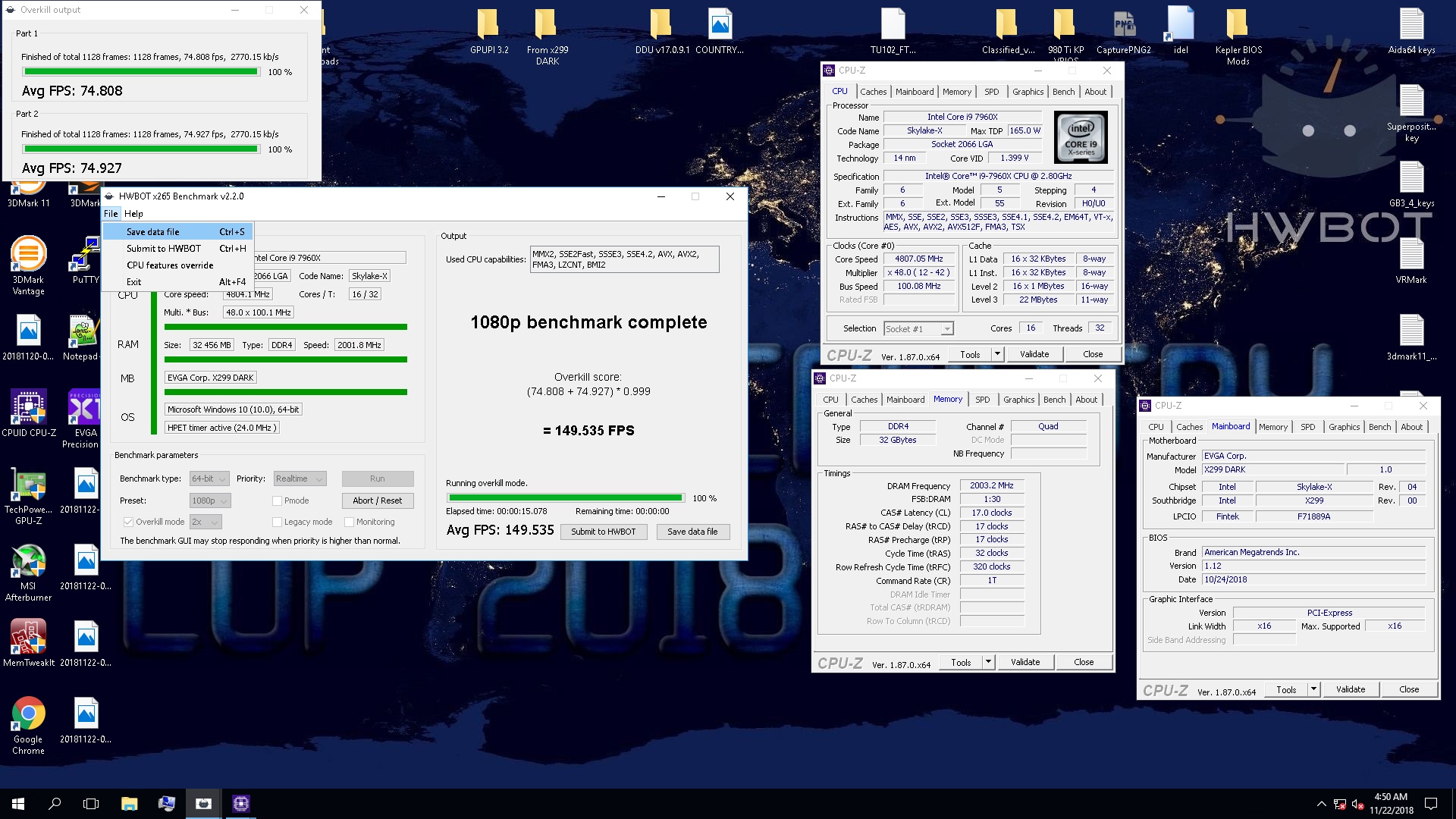The image size is (1456, 819).
Task: Open the Socket #1 selection dropdown in CPU-Z
Action: click(x=918, y=328)
